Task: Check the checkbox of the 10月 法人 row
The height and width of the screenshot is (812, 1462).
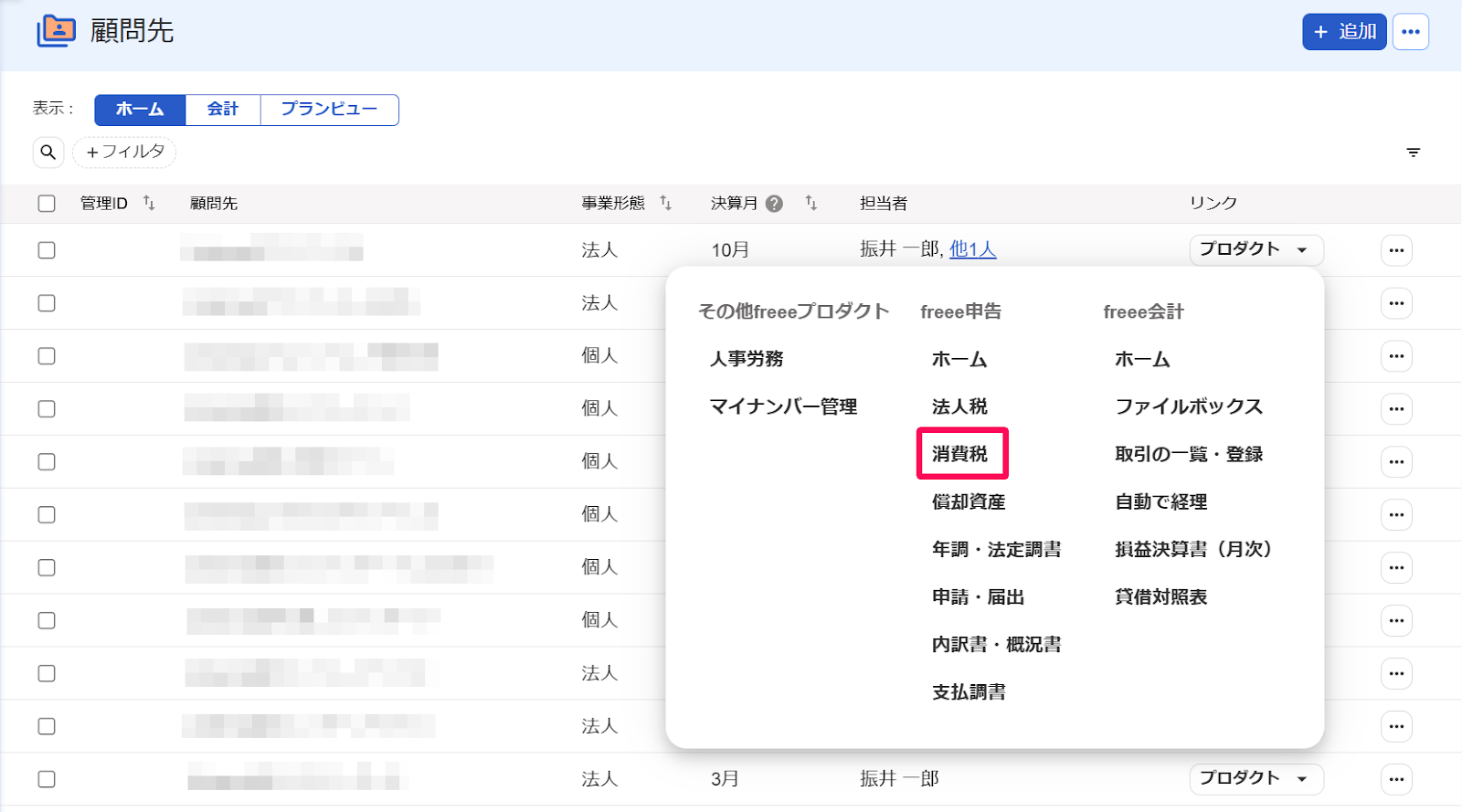Action: point(47,250)
